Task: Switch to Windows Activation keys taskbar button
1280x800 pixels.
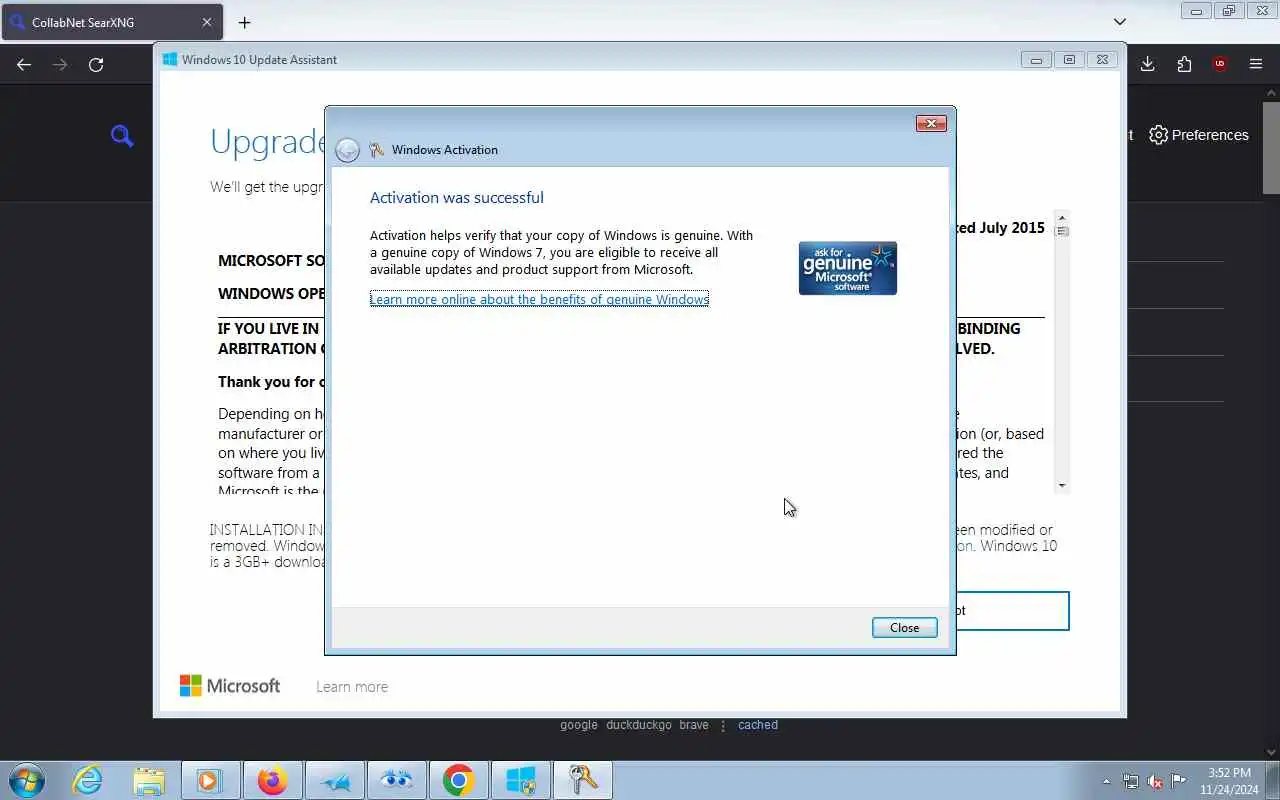Action: 583,780
